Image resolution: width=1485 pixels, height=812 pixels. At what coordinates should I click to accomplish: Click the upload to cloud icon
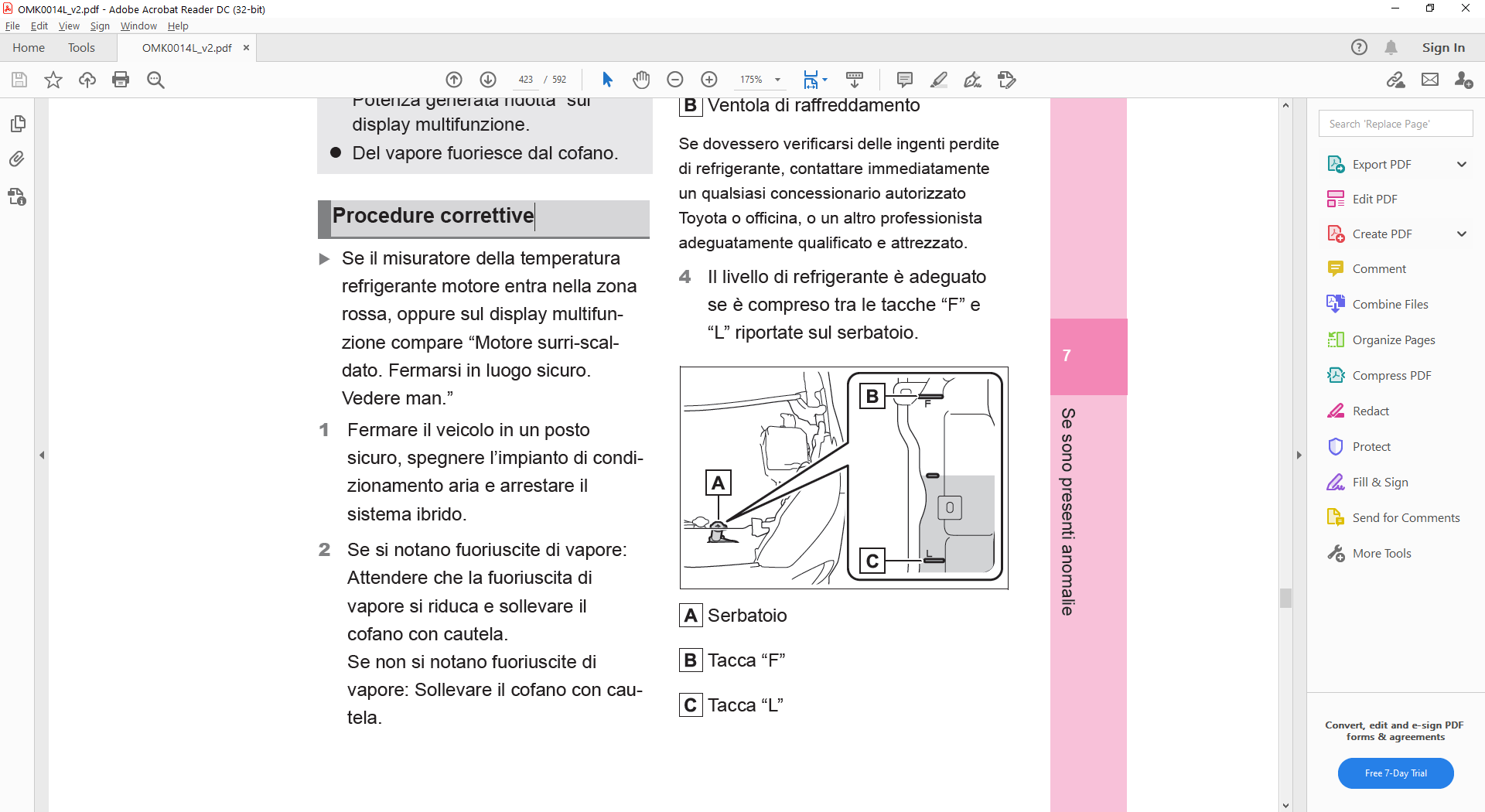coord(87,80)
